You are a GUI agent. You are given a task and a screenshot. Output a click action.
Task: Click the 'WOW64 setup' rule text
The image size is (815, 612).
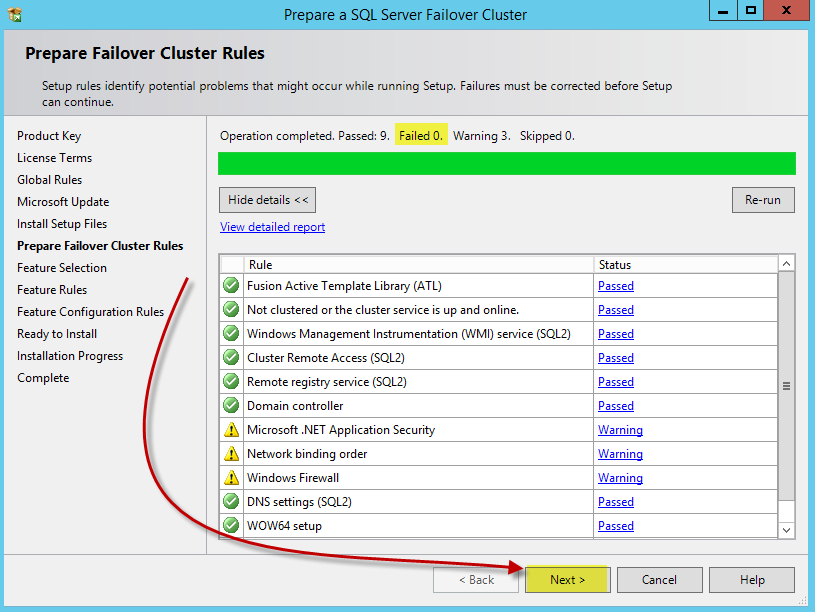284,526
